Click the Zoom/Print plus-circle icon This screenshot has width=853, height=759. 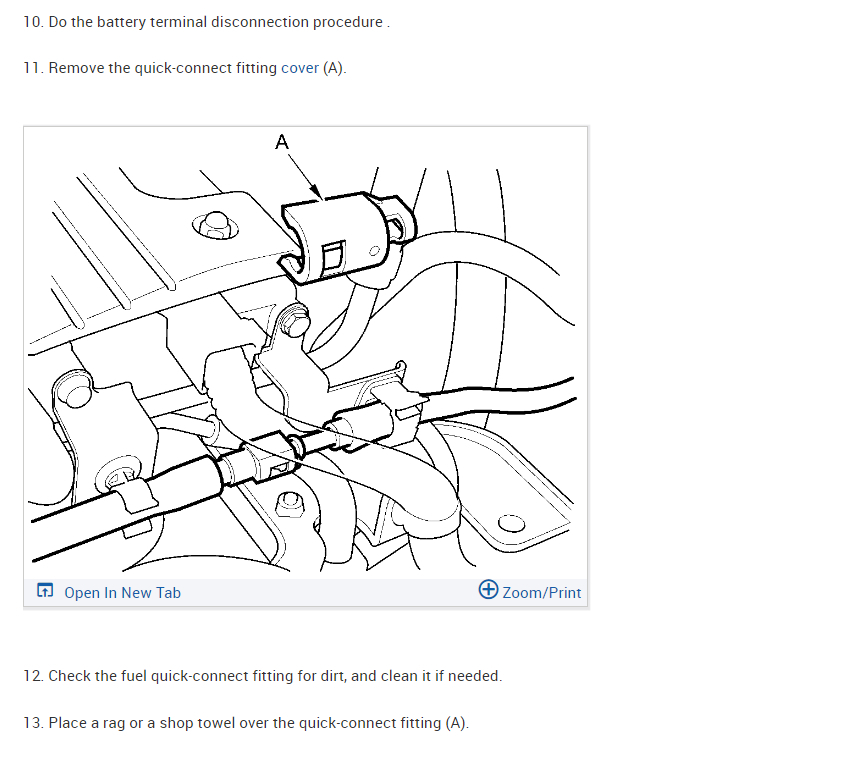click(488, 589)
